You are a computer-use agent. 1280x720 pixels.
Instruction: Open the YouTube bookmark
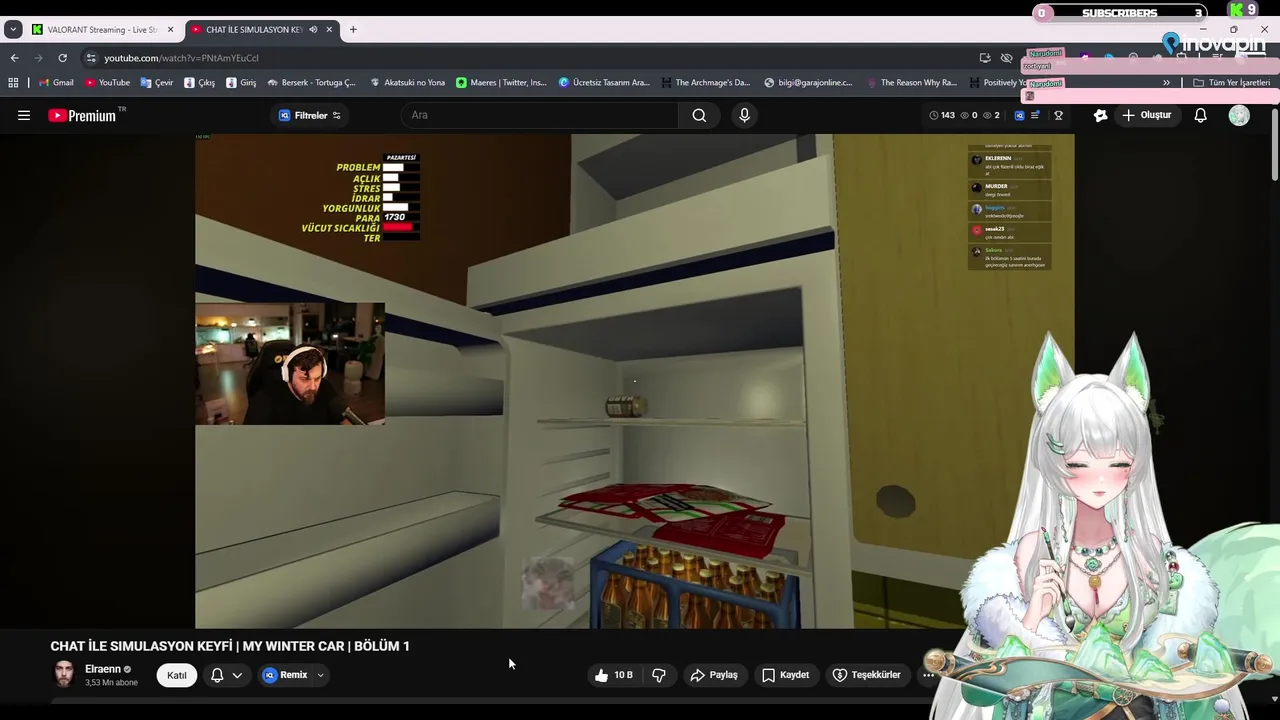[107, 83]
